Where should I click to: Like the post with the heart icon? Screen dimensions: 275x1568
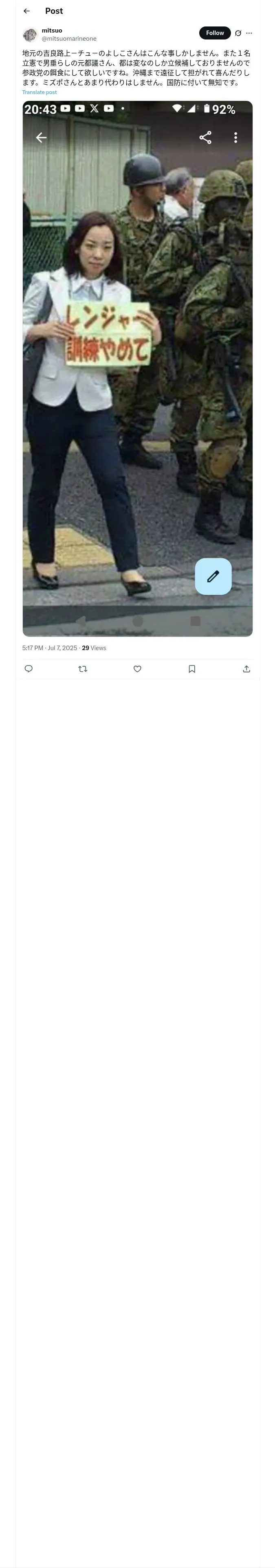[x=137, y=668]
